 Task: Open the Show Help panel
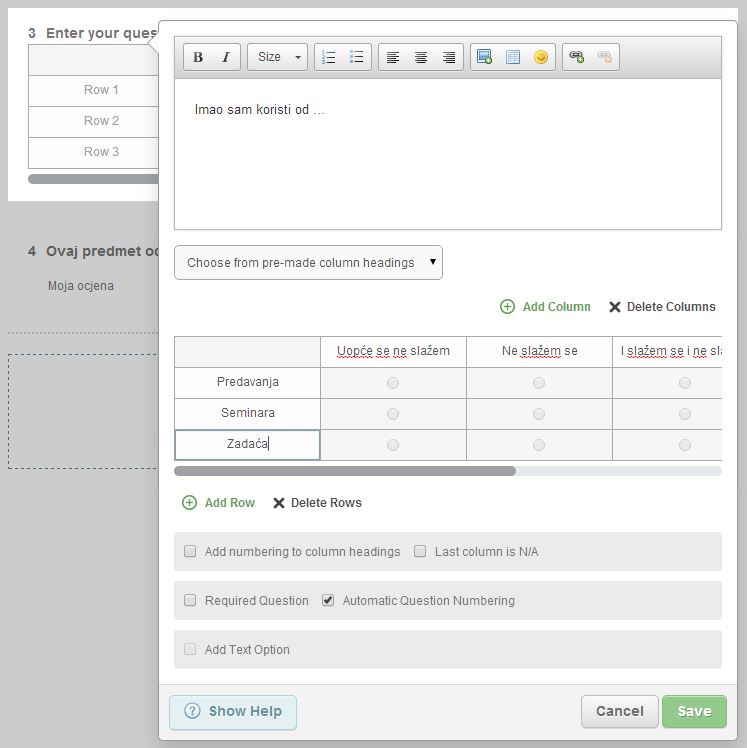pyautogui.click(x=233, y=712)
